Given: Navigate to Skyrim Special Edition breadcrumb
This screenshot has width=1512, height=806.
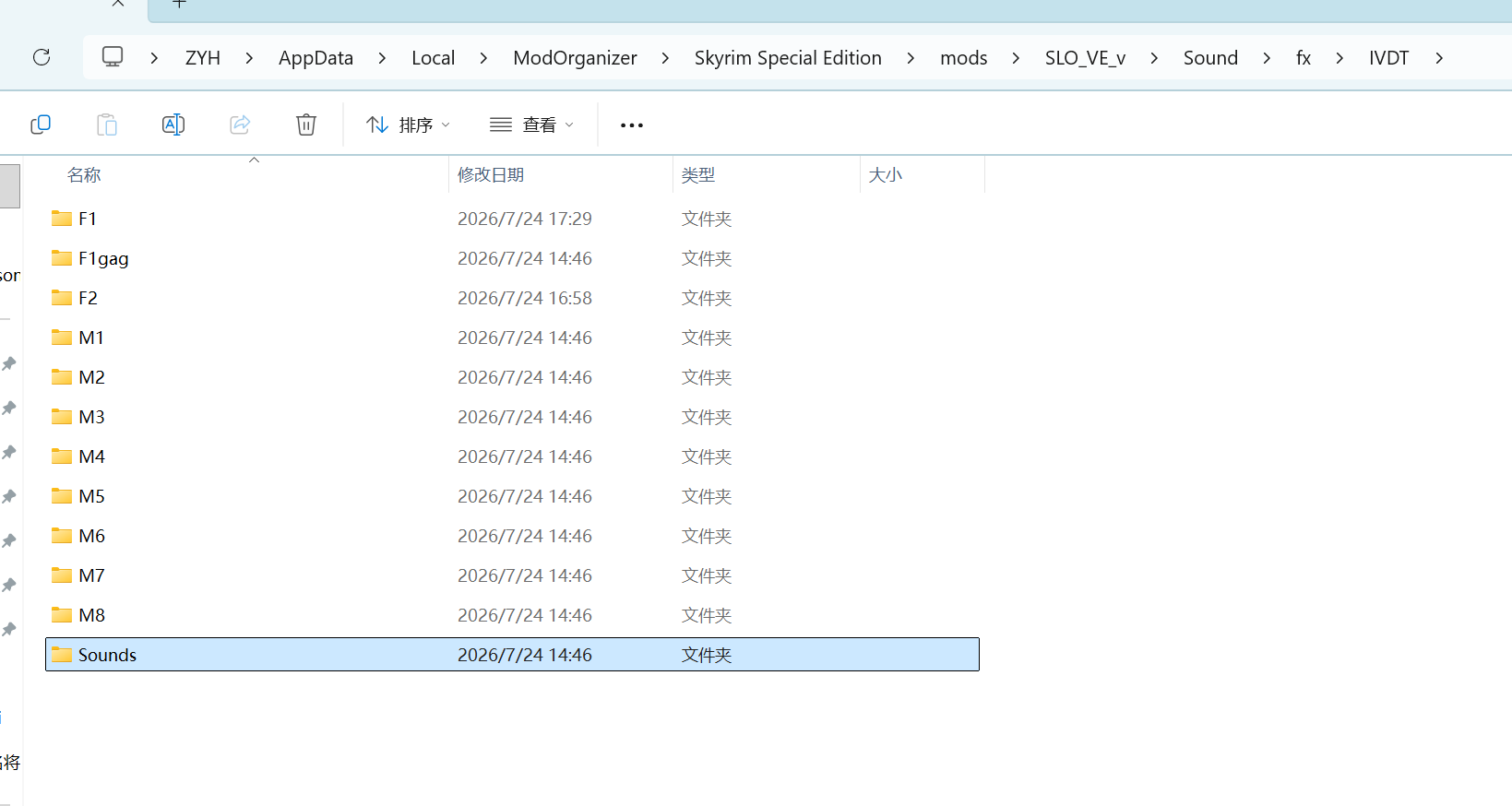Looking at the screenshot, I should coord(788,58).
